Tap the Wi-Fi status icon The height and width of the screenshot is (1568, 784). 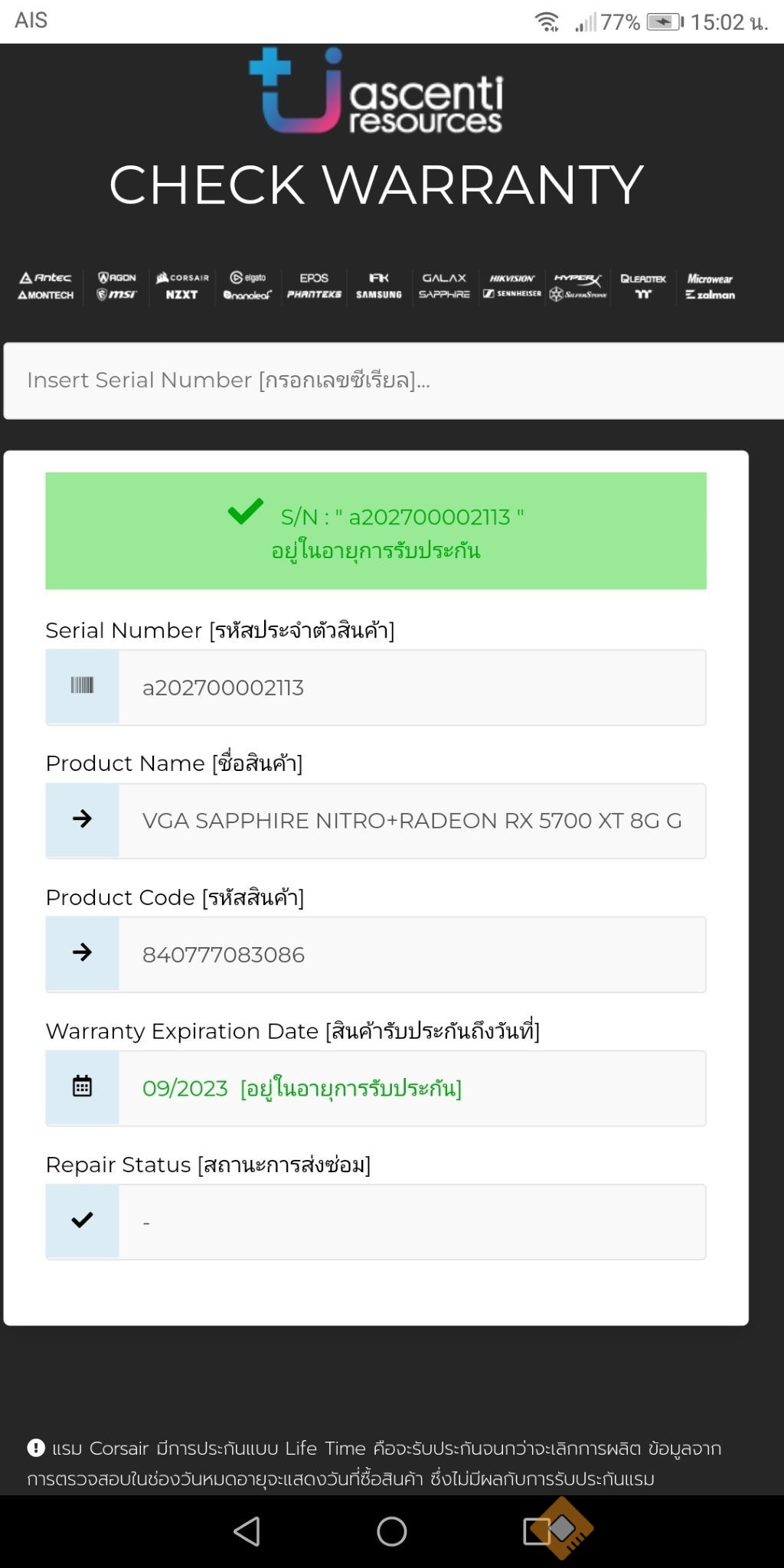547,22
